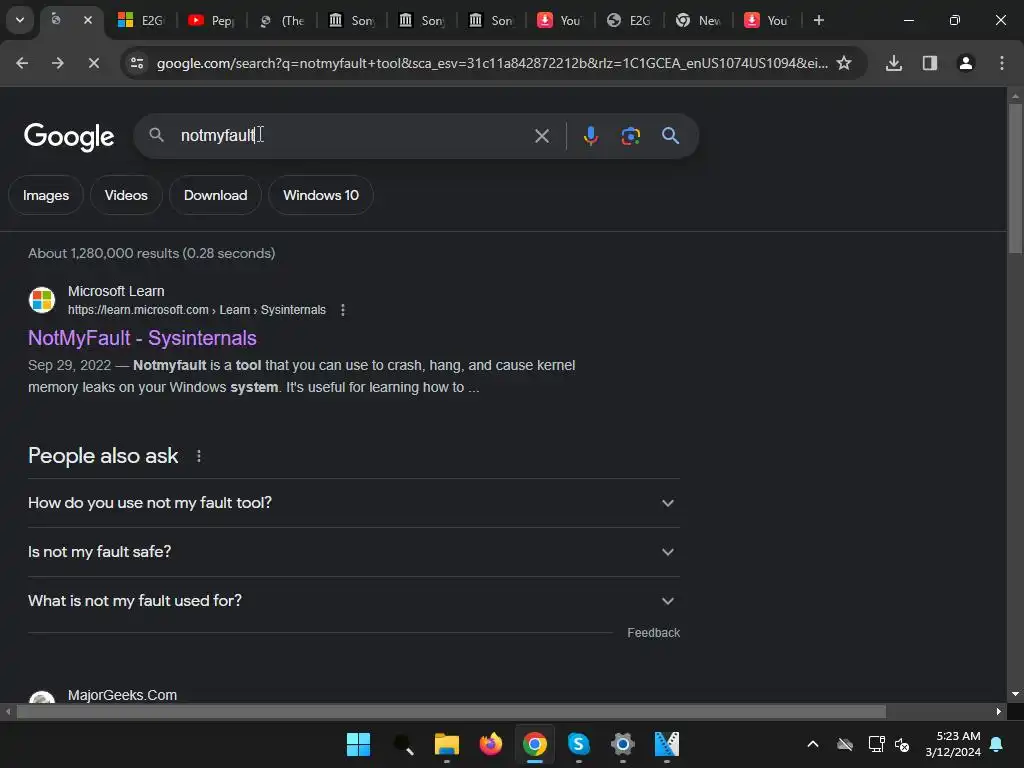Open taskbar search
The height and width of the screenshot is (768, 1024).
coord(402,744)
